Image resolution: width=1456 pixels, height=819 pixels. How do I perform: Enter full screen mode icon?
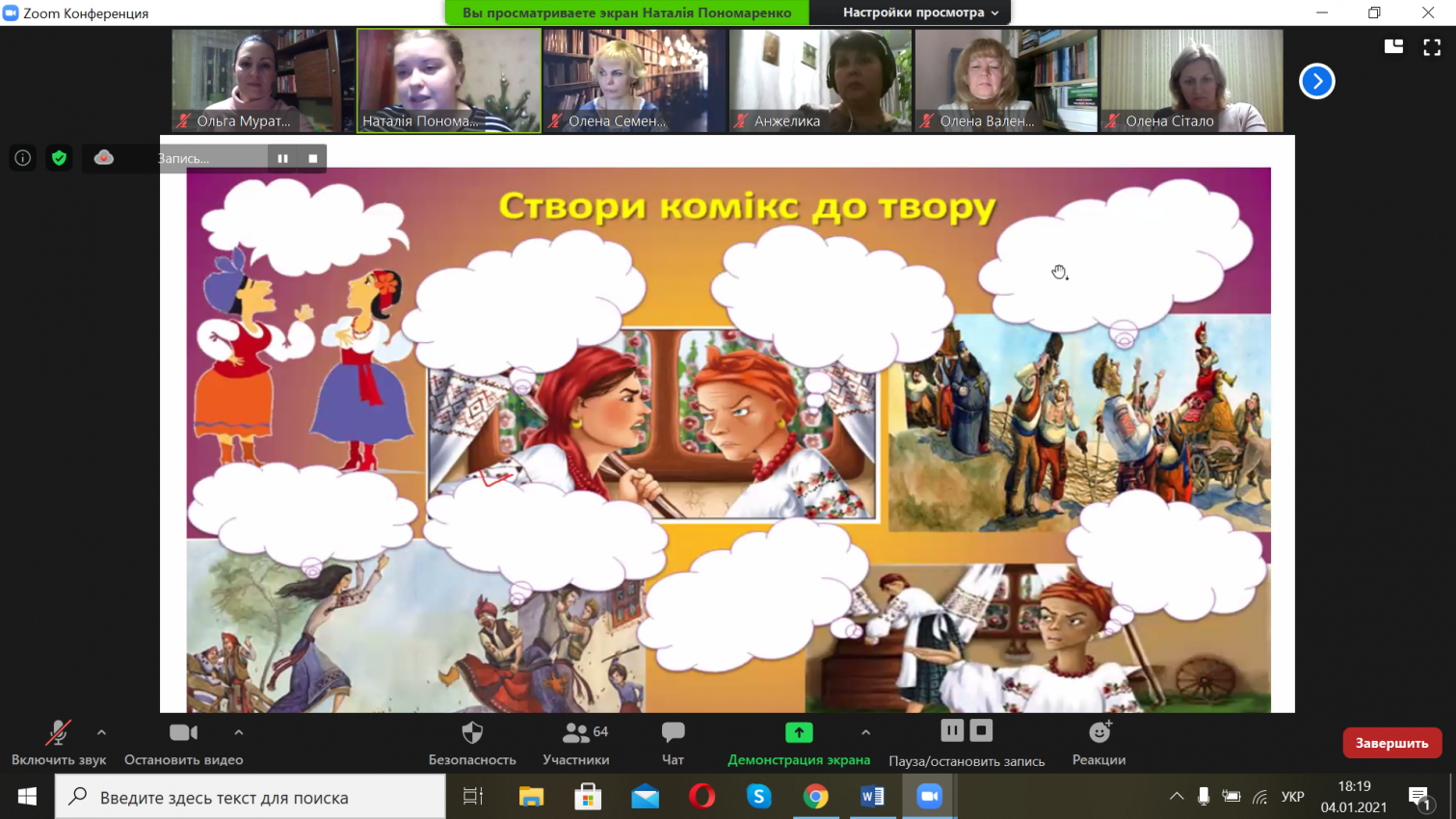click(1432, 46)
